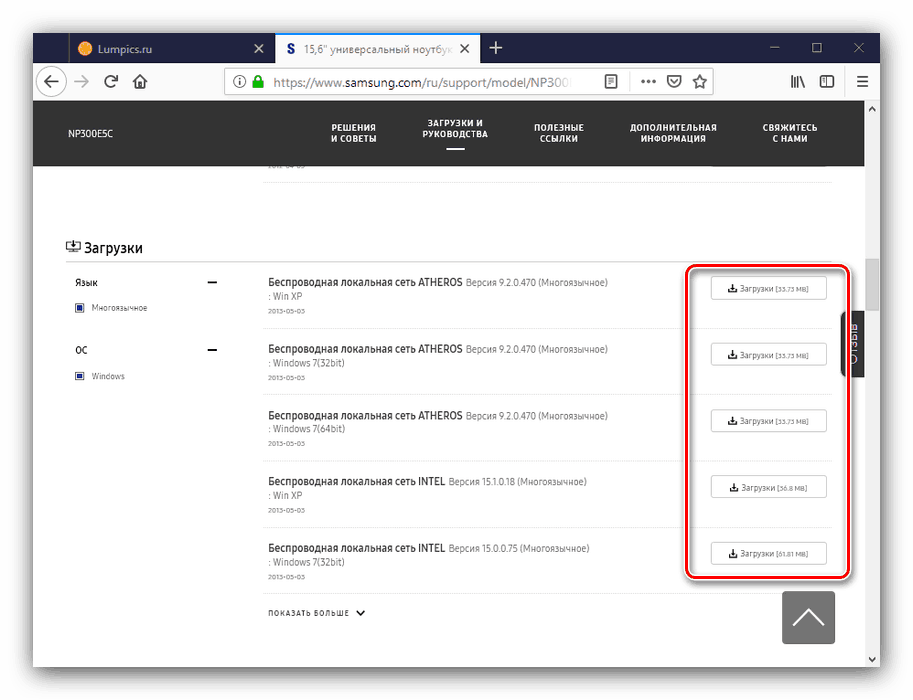Image resolution: width=913 pixels, height=700 pixels.
Task: Click the address bar URL field
Action: (x=424, y=82)
